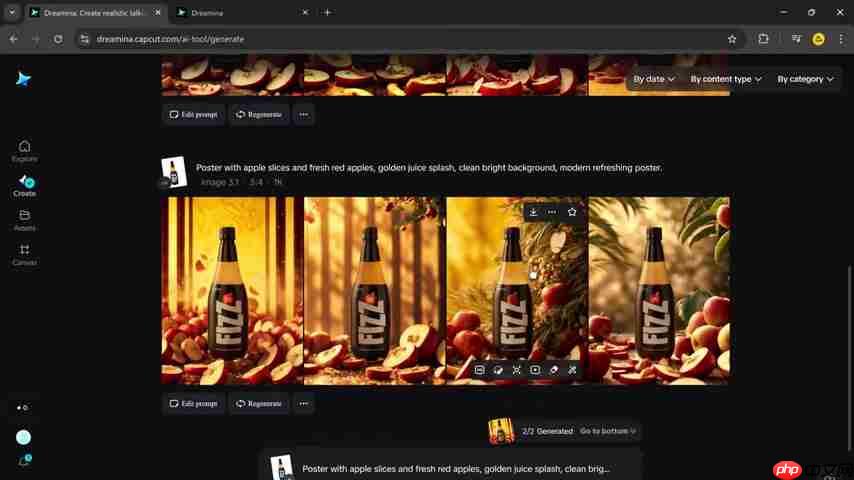
Task: Click the prompt text 'Poster with apple slices...'
Action: [429, 168]
